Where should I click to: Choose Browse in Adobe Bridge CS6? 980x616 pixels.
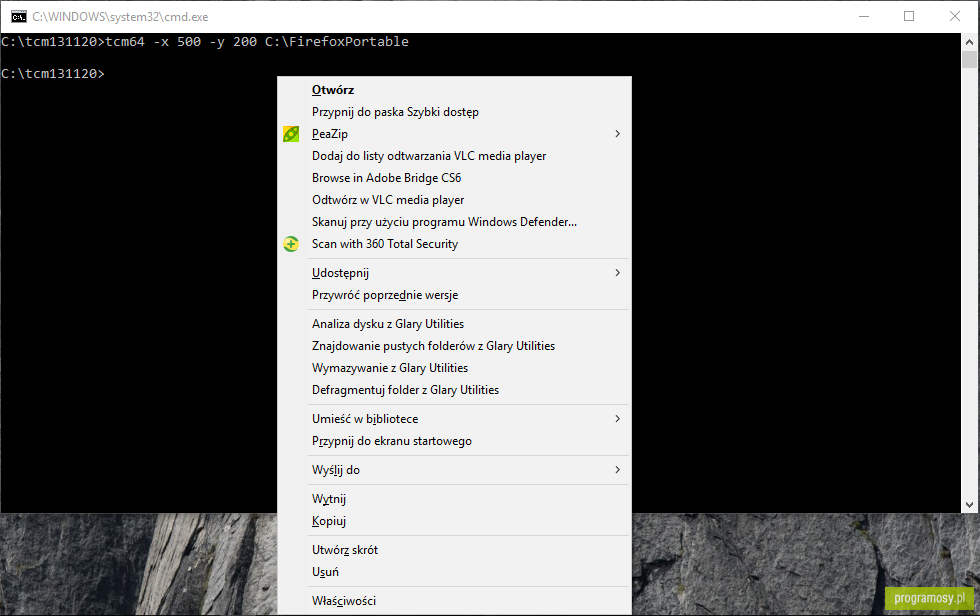tap(454, 178)
